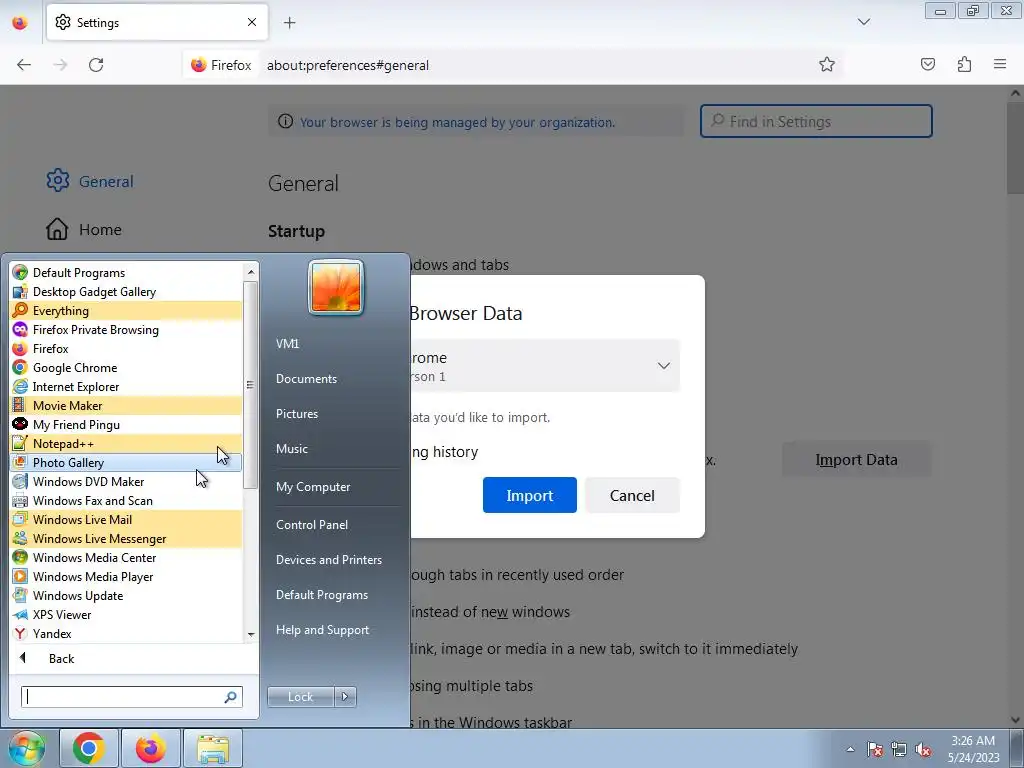Screen dimensions: 1024x768
Task: Bookmark this page with the star icon
Action: click(827, 64)
